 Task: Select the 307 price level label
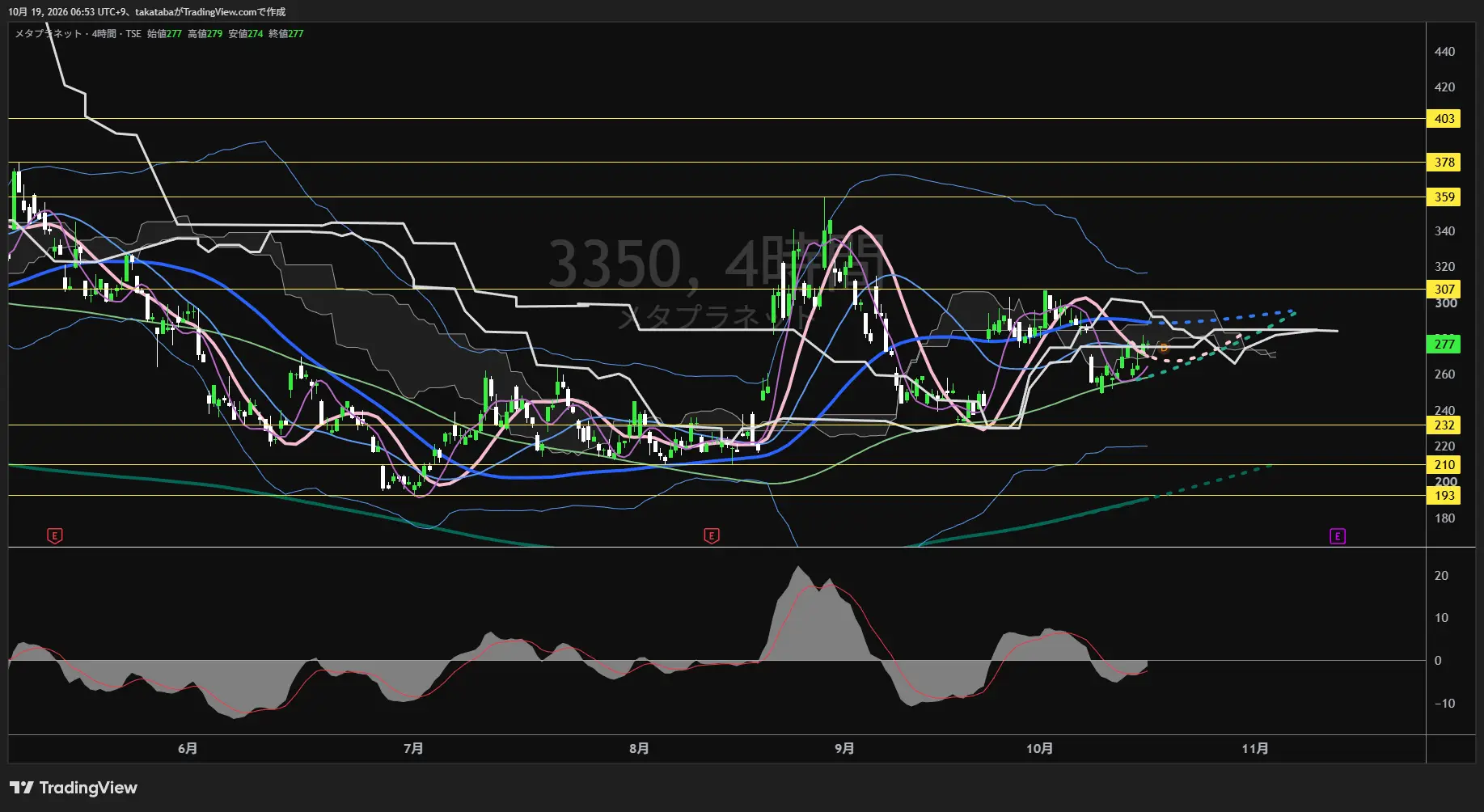(x=1444, y=290)
